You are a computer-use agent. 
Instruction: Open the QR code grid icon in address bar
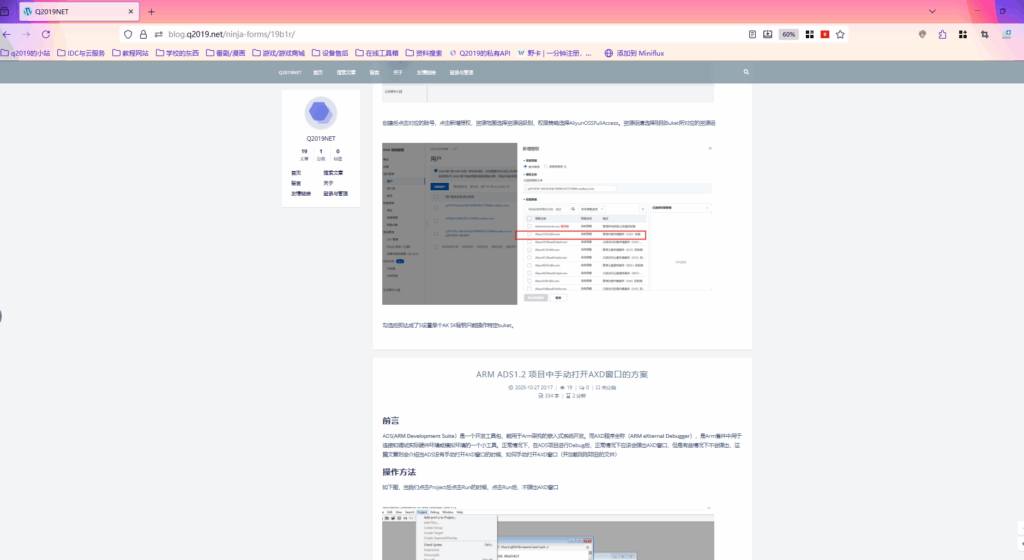[810, 34]
